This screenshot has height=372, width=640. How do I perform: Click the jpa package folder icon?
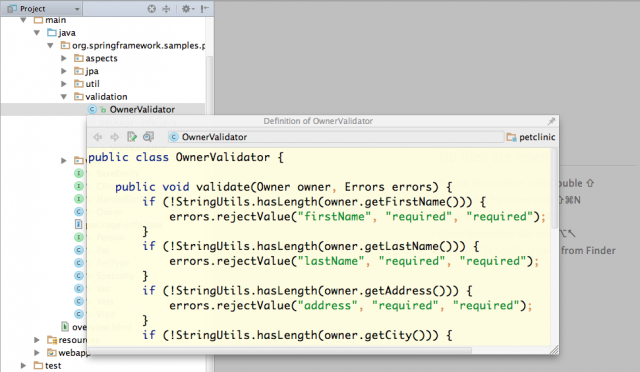pyautogui.click(x=79, y=71)
